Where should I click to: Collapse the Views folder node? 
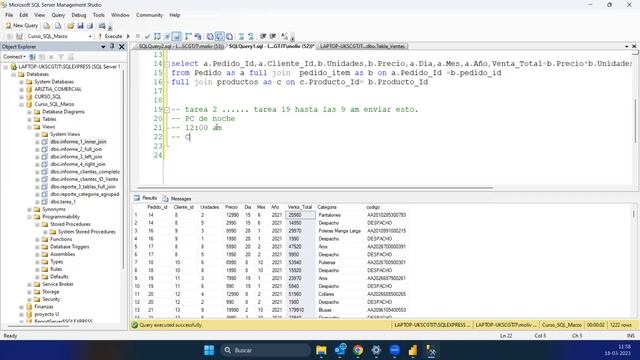pyautogui.click(x=29, y=127)
